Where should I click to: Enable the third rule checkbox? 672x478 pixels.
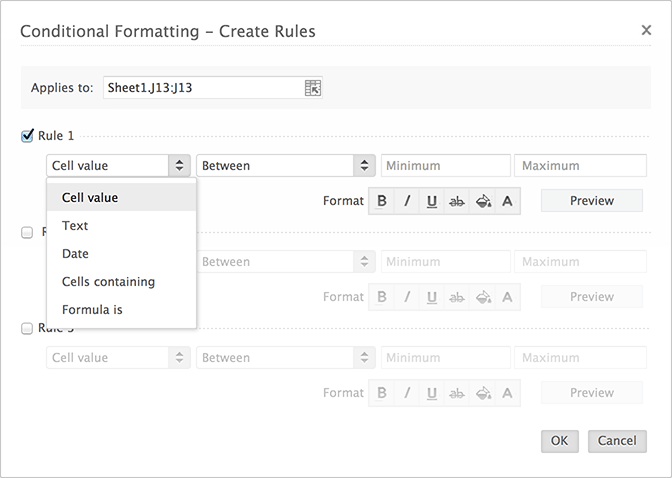pyautogui.click(x=28, y=328)
